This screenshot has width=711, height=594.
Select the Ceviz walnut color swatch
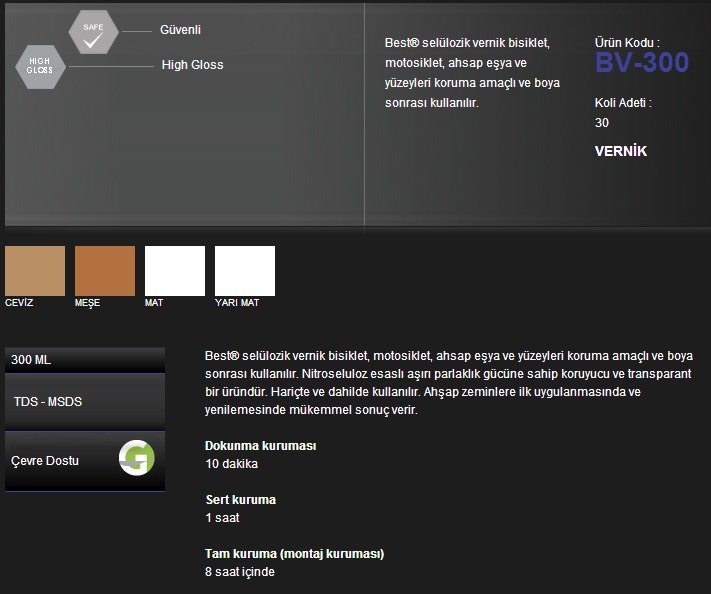coord(35,271)
